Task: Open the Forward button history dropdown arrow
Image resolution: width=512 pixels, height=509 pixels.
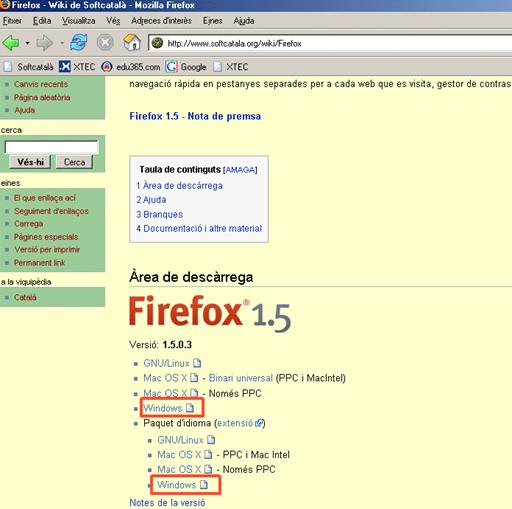Action: click(x=62, y=43)
